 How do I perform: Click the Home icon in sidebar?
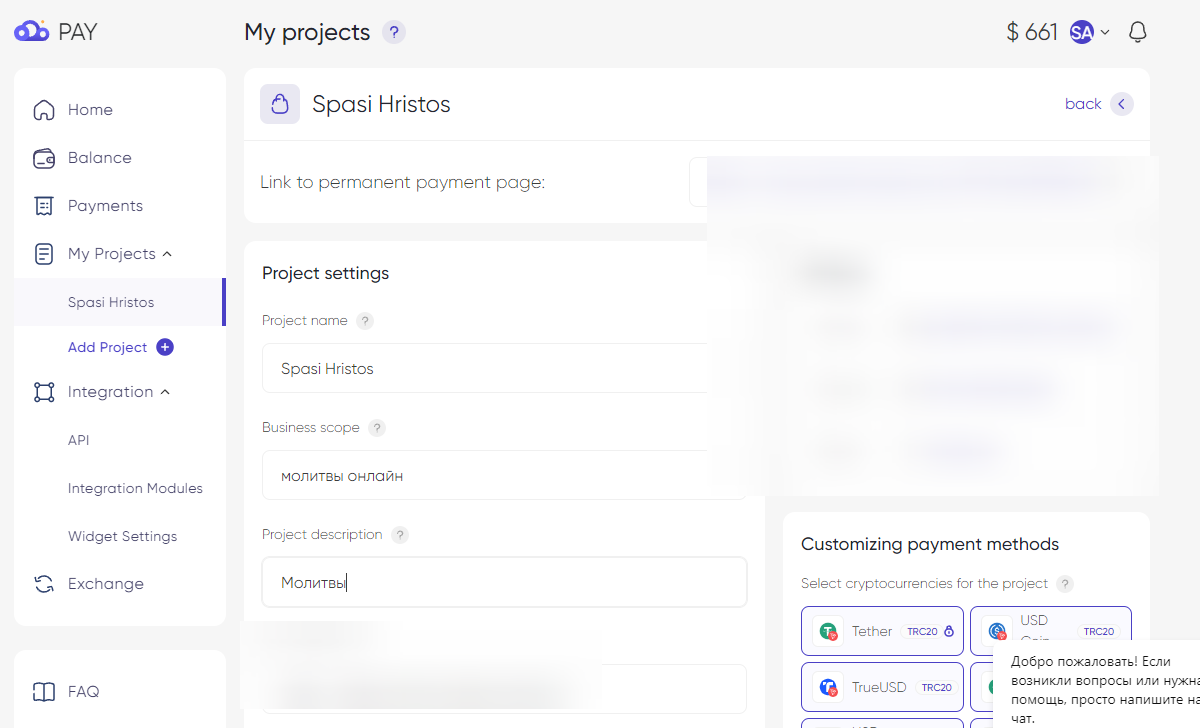click(x=44, y=110)
